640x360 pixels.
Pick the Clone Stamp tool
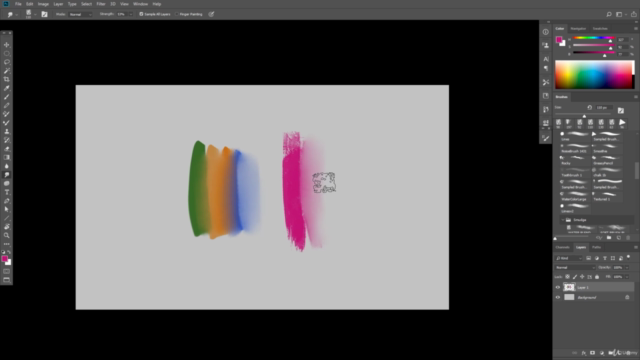coord(7,131)
